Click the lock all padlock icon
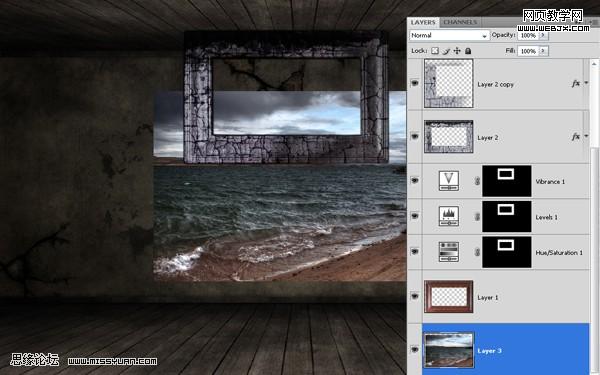Screen dimensions: 600x375 (x=468, y=51)
